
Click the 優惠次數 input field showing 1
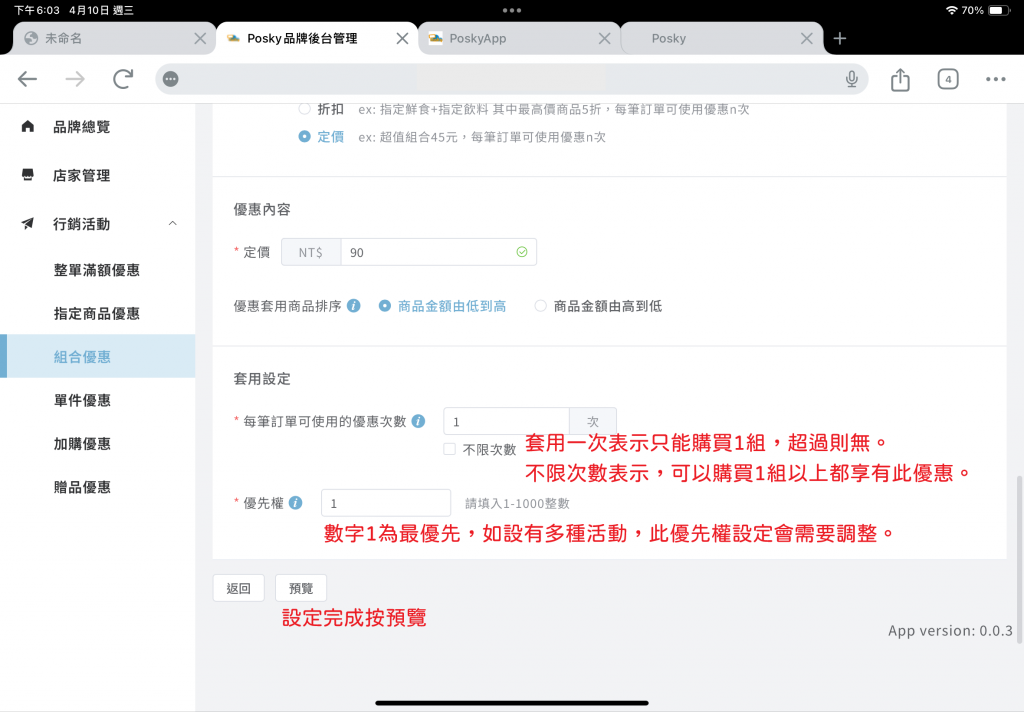pyautogui.click(x=506, y=421)
